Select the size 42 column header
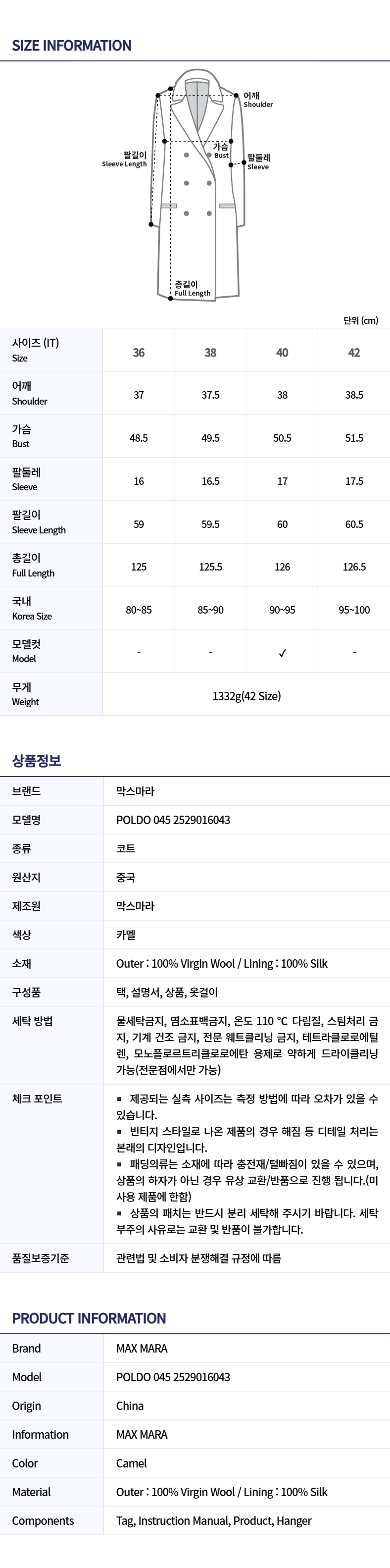 coord(354,353)
